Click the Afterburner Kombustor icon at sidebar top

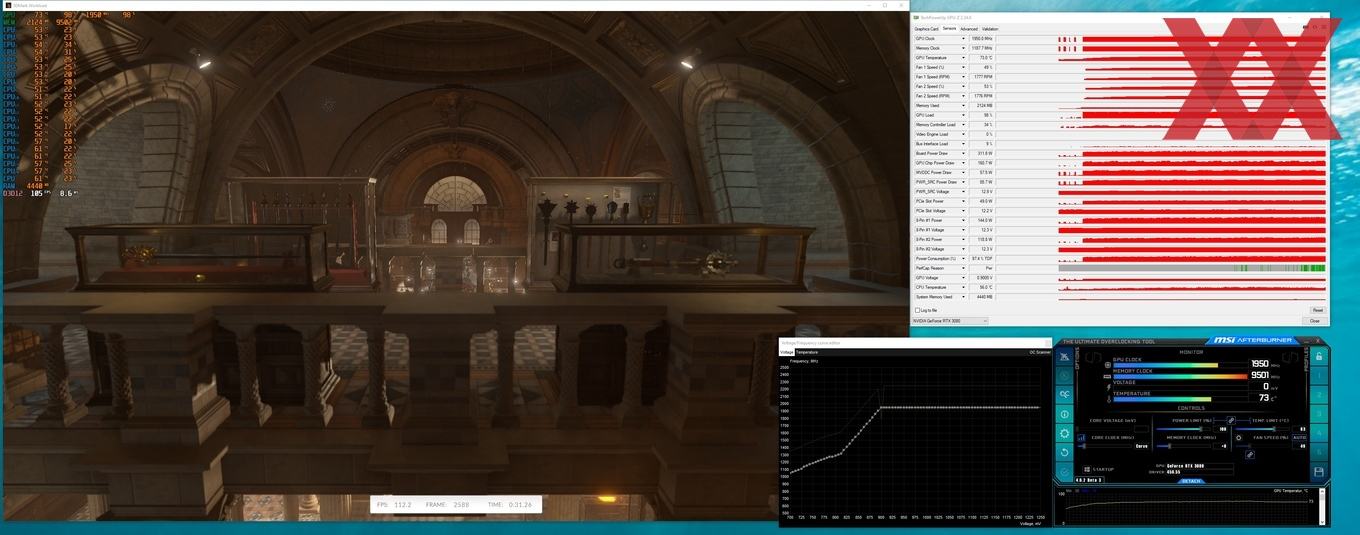[1065, 356]
